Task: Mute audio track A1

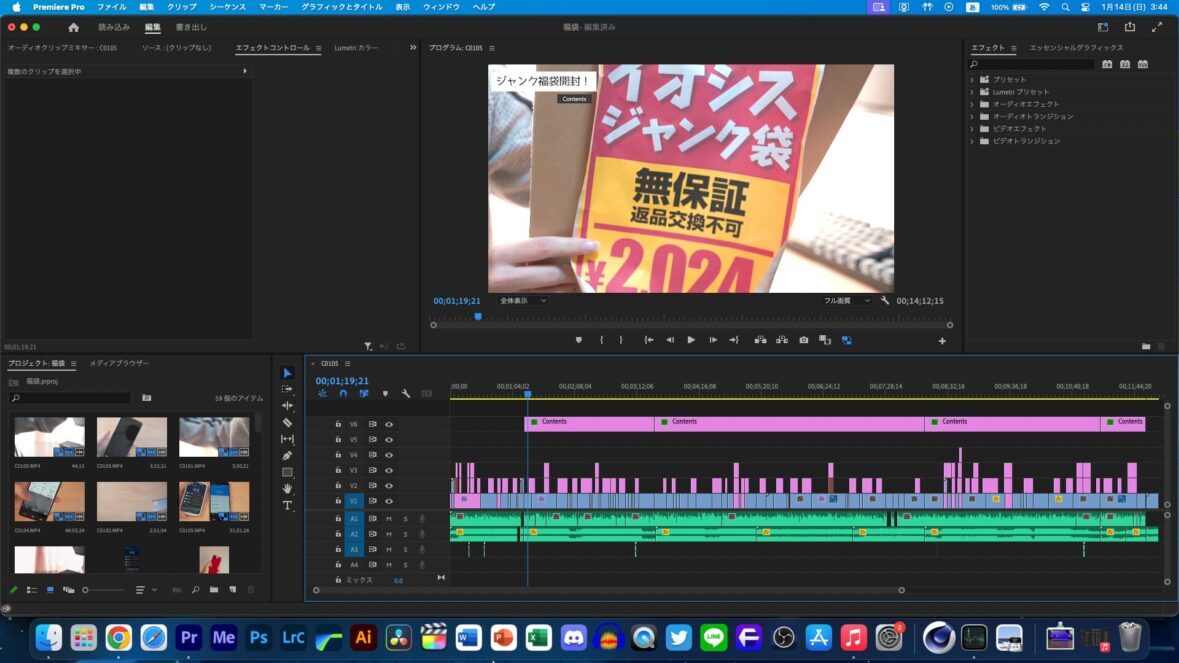Action: [389, 519]
